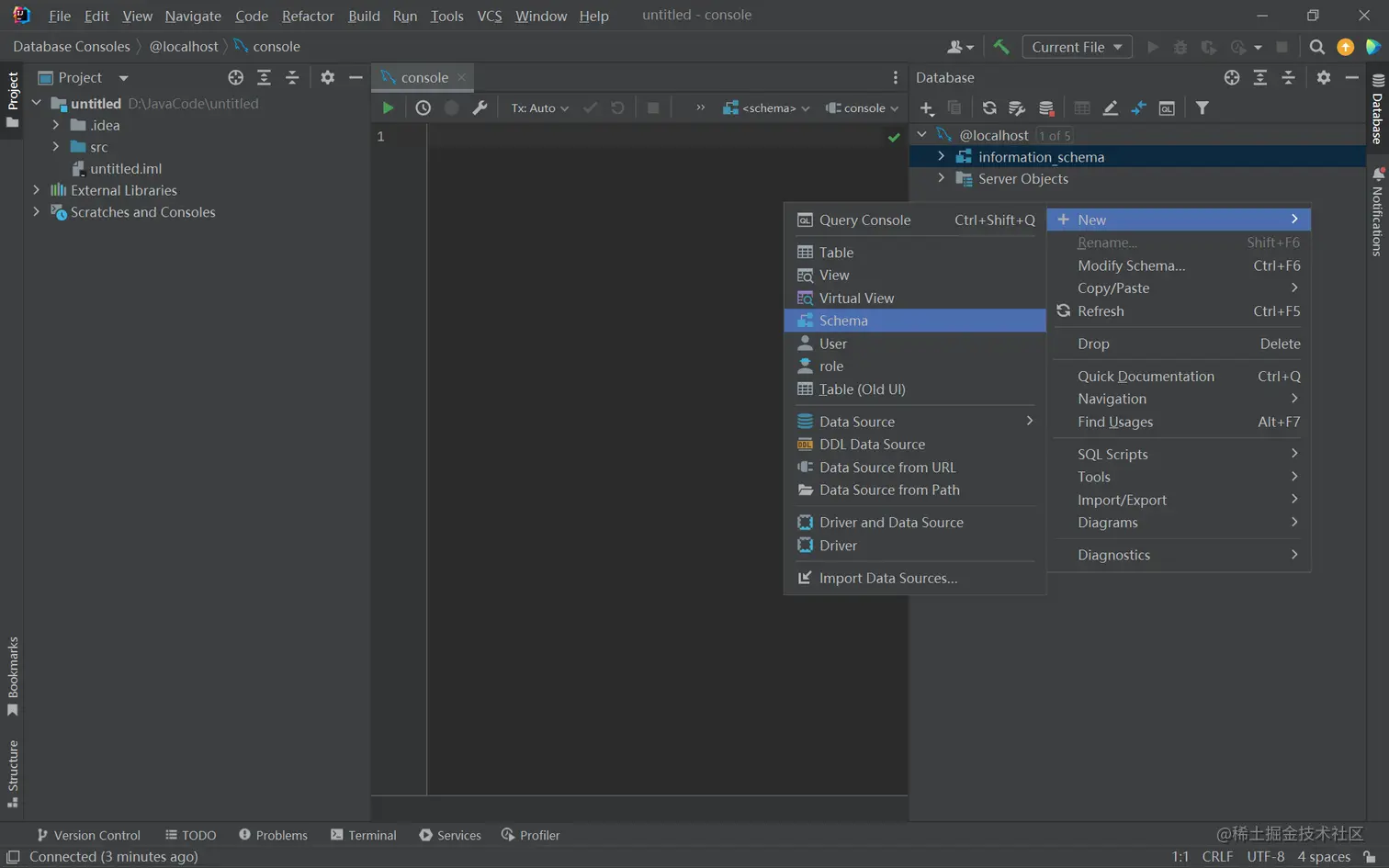Open query history clock icon

coord(423,107)
